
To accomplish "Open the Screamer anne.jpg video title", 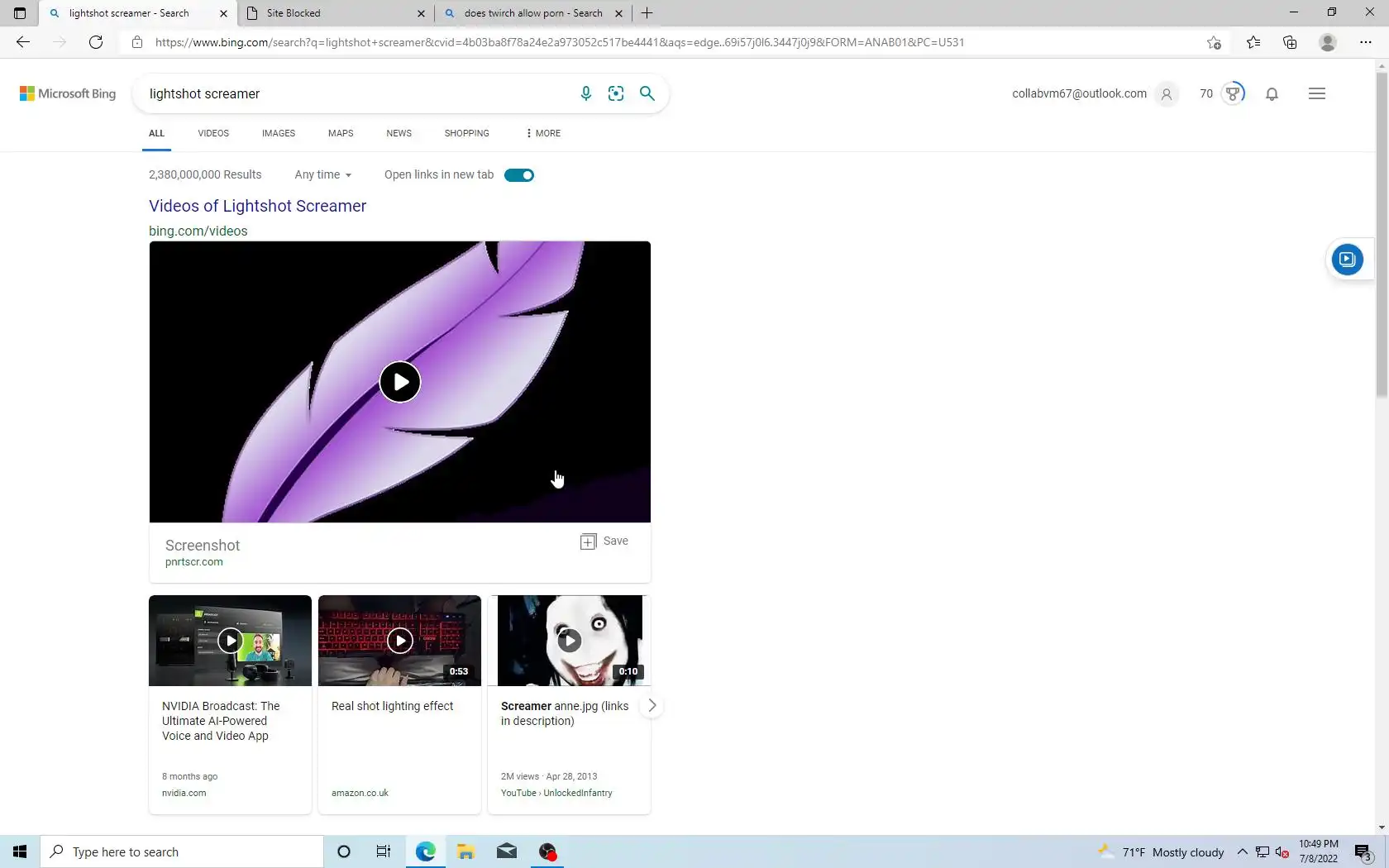I will click(565, 713).
